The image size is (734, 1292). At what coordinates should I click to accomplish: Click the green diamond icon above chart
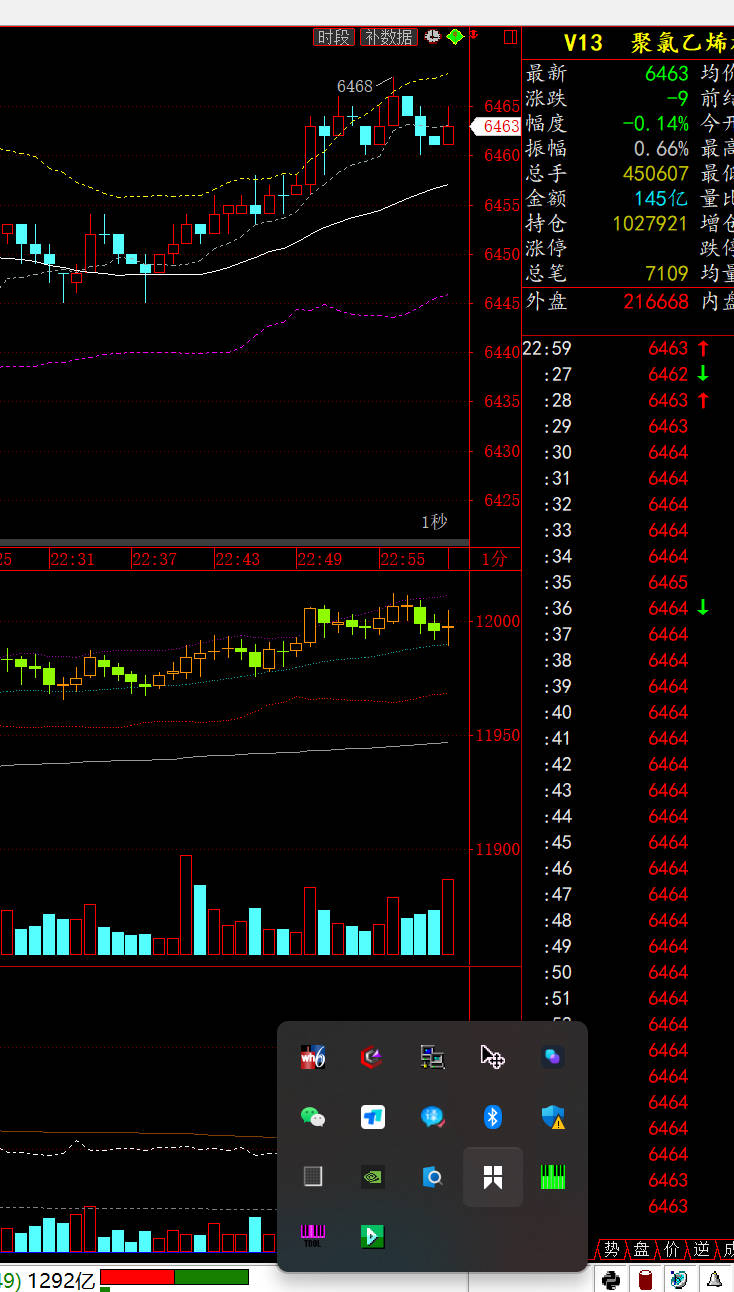[455, 37]
